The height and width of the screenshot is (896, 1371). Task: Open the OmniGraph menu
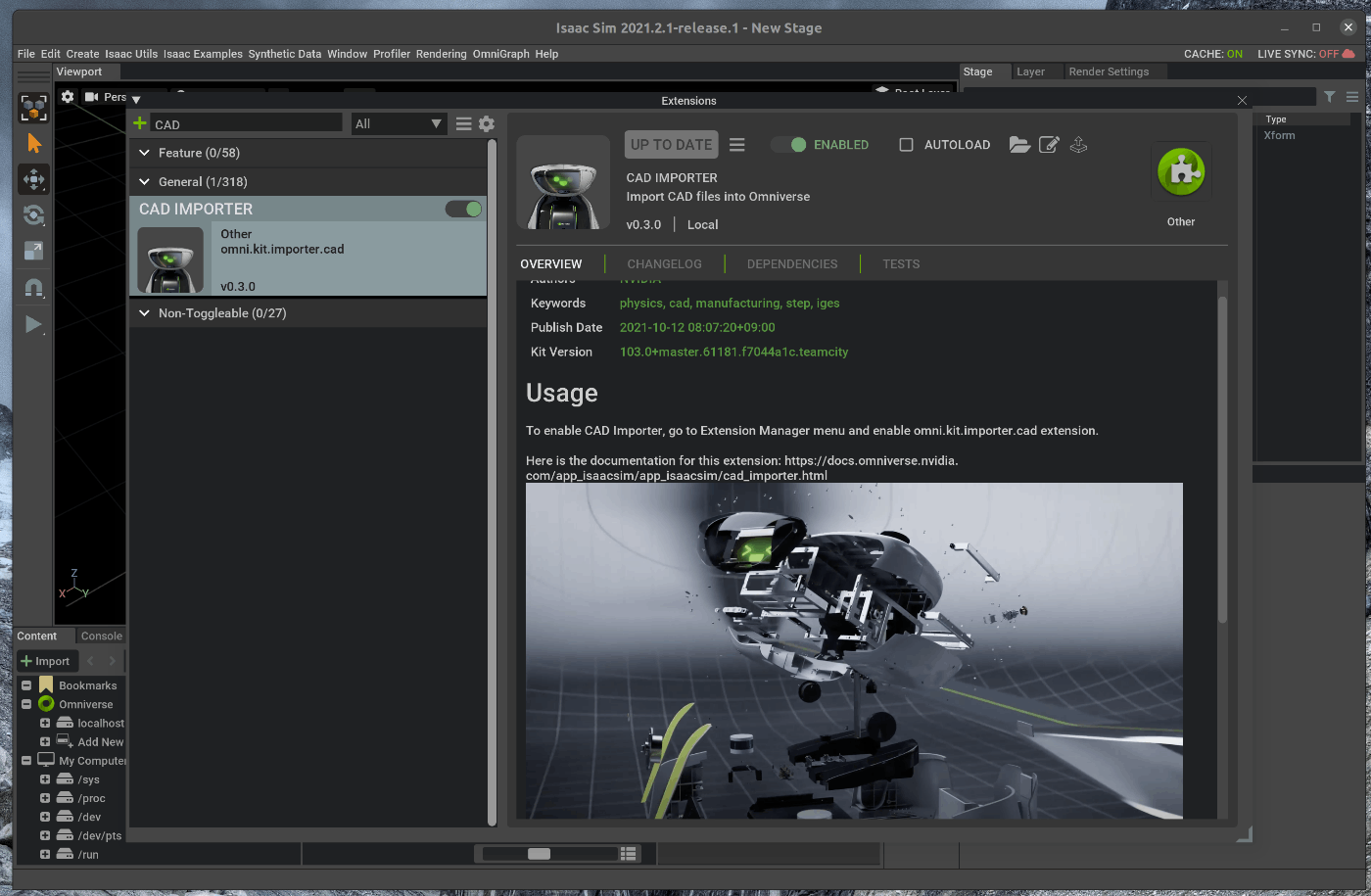(501, 54)
